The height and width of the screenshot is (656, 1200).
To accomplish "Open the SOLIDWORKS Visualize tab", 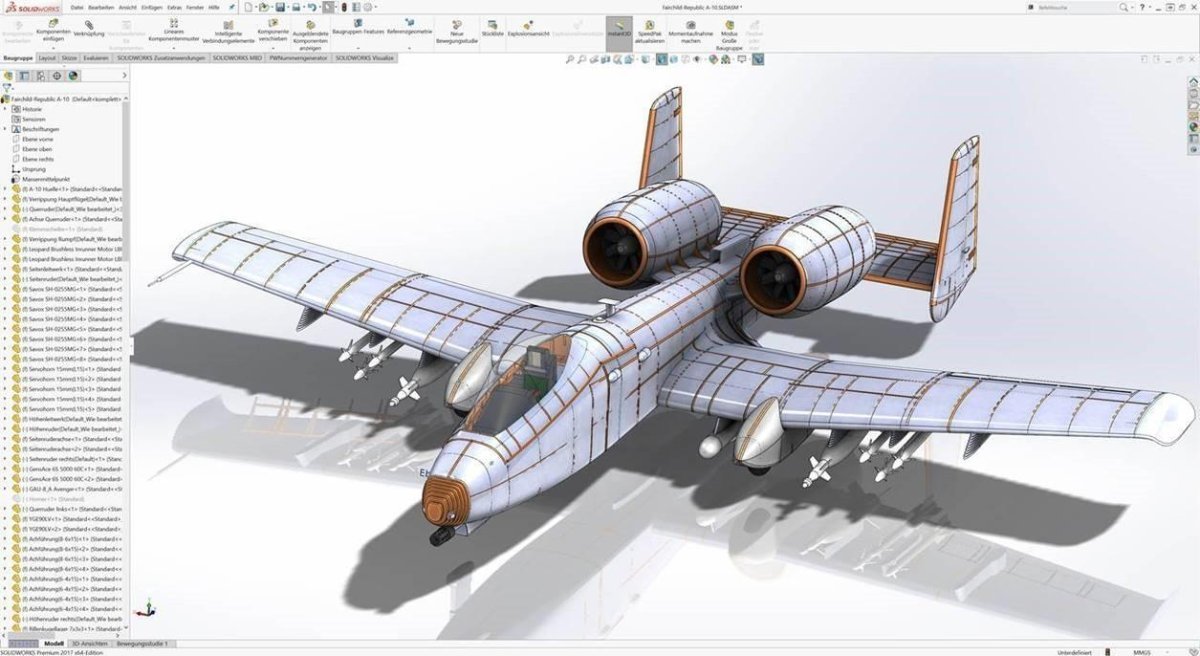I will point(364,58).
